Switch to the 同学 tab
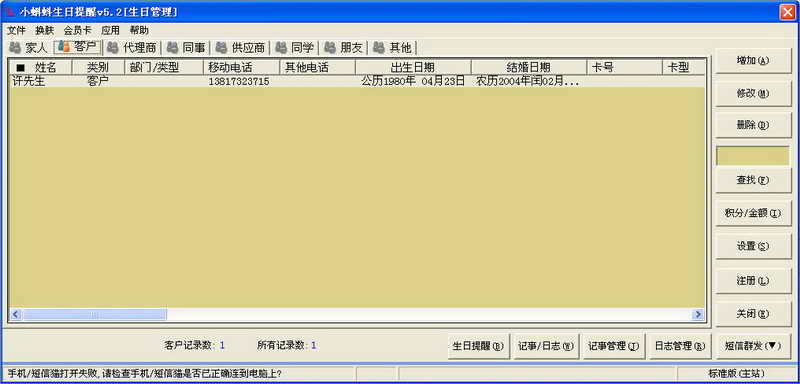 tap(295, 48)
